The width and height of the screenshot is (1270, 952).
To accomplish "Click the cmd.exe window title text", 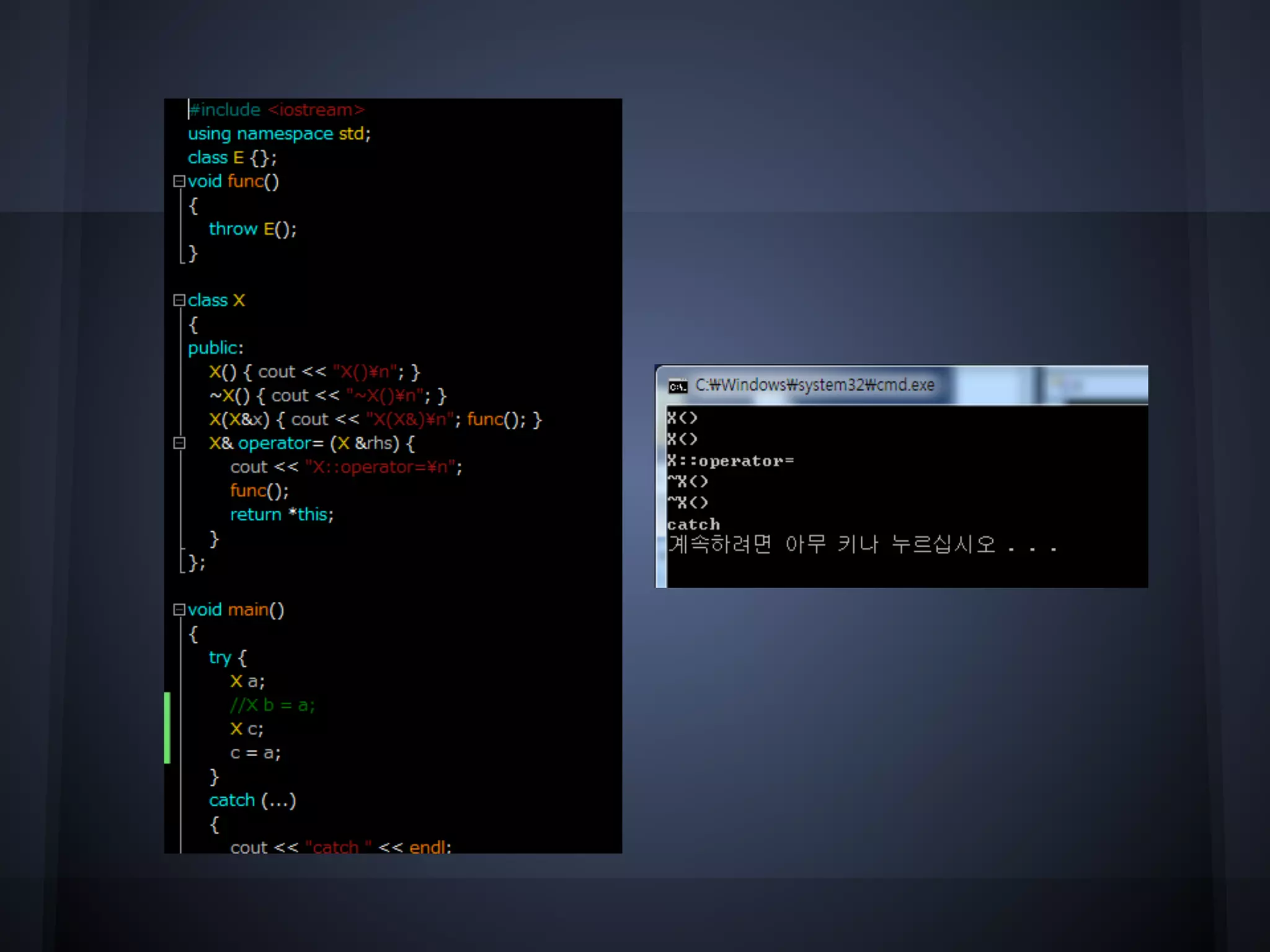I will [814, 386].
